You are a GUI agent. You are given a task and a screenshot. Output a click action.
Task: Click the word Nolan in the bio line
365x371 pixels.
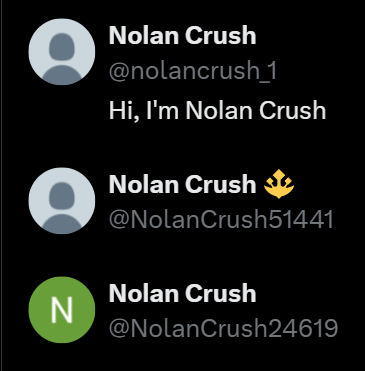(x=218, y=111)
